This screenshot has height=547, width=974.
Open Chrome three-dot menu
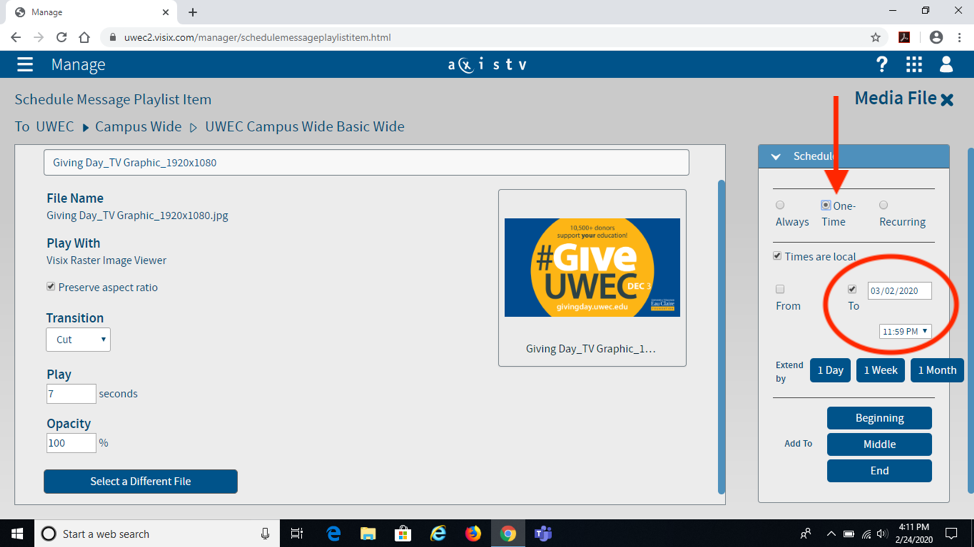click(x=960, y=37)
